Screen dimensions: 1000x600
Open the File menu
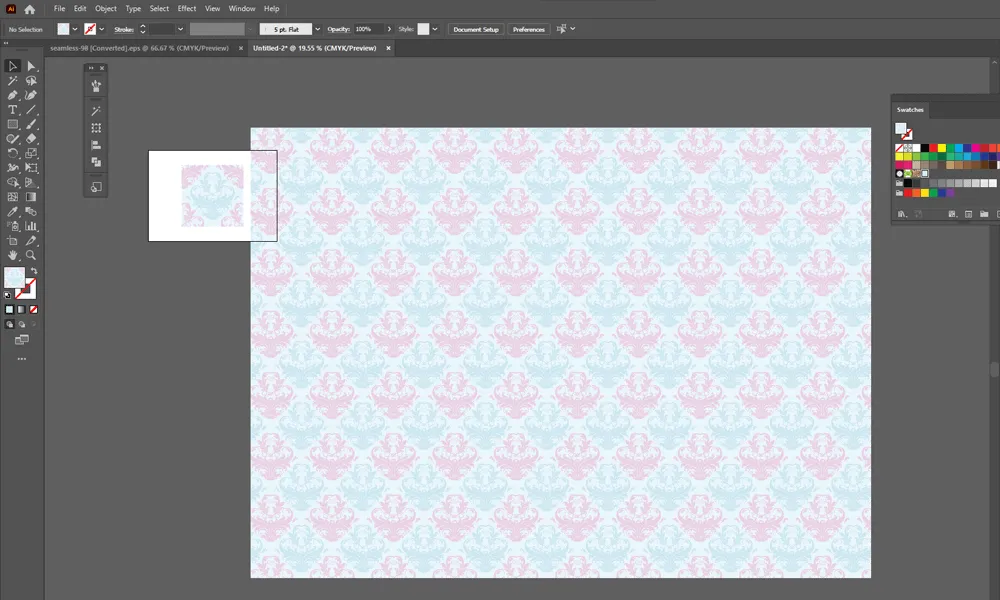(x=59, y=9)
